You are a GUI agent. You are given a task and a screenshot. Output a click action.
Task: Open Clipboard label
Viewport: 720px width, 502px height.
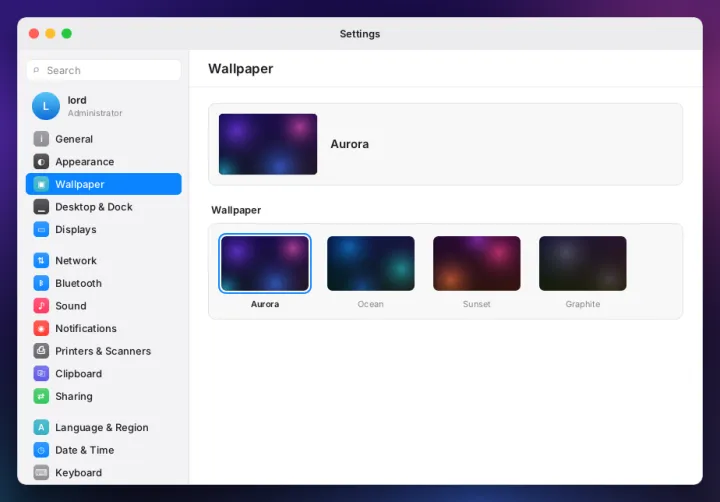pyautogui.click(x=79, y=373)
